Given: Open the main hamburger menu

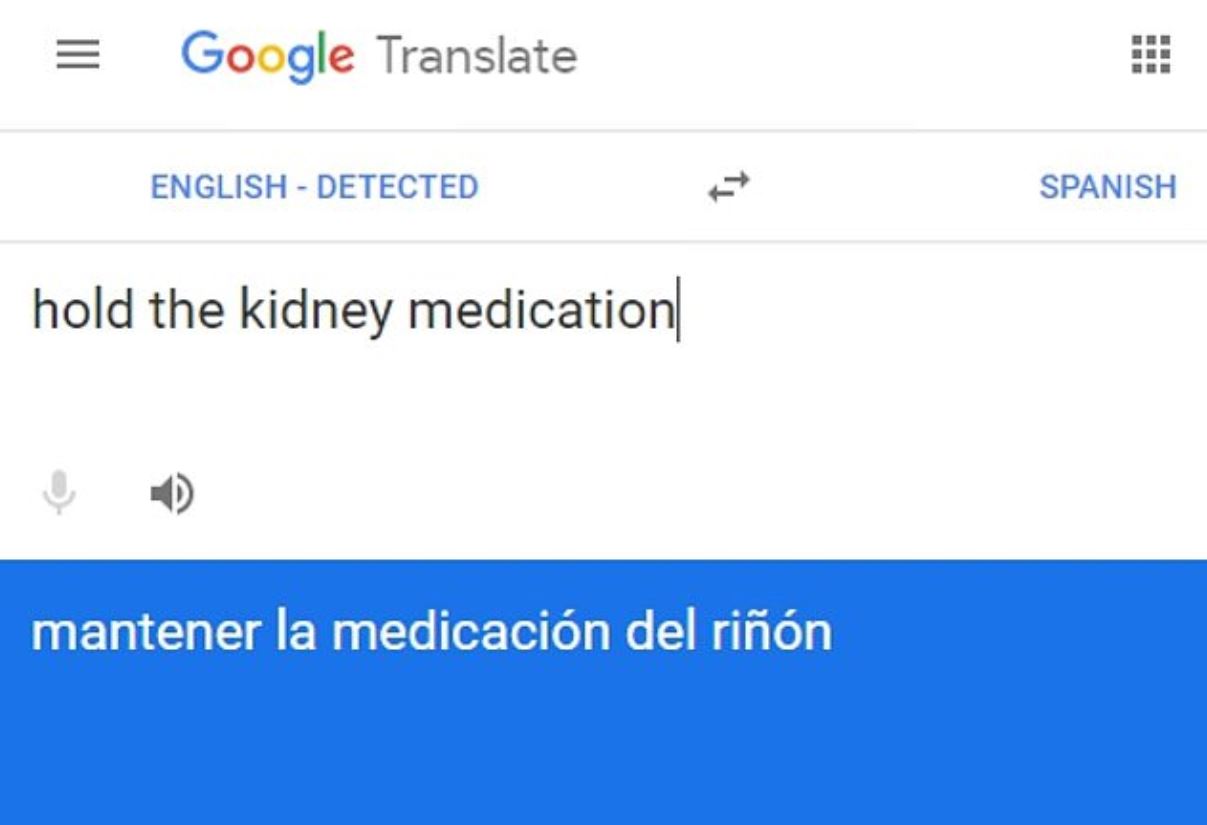Looking at the screenshot, I should (x=77, y=56).
